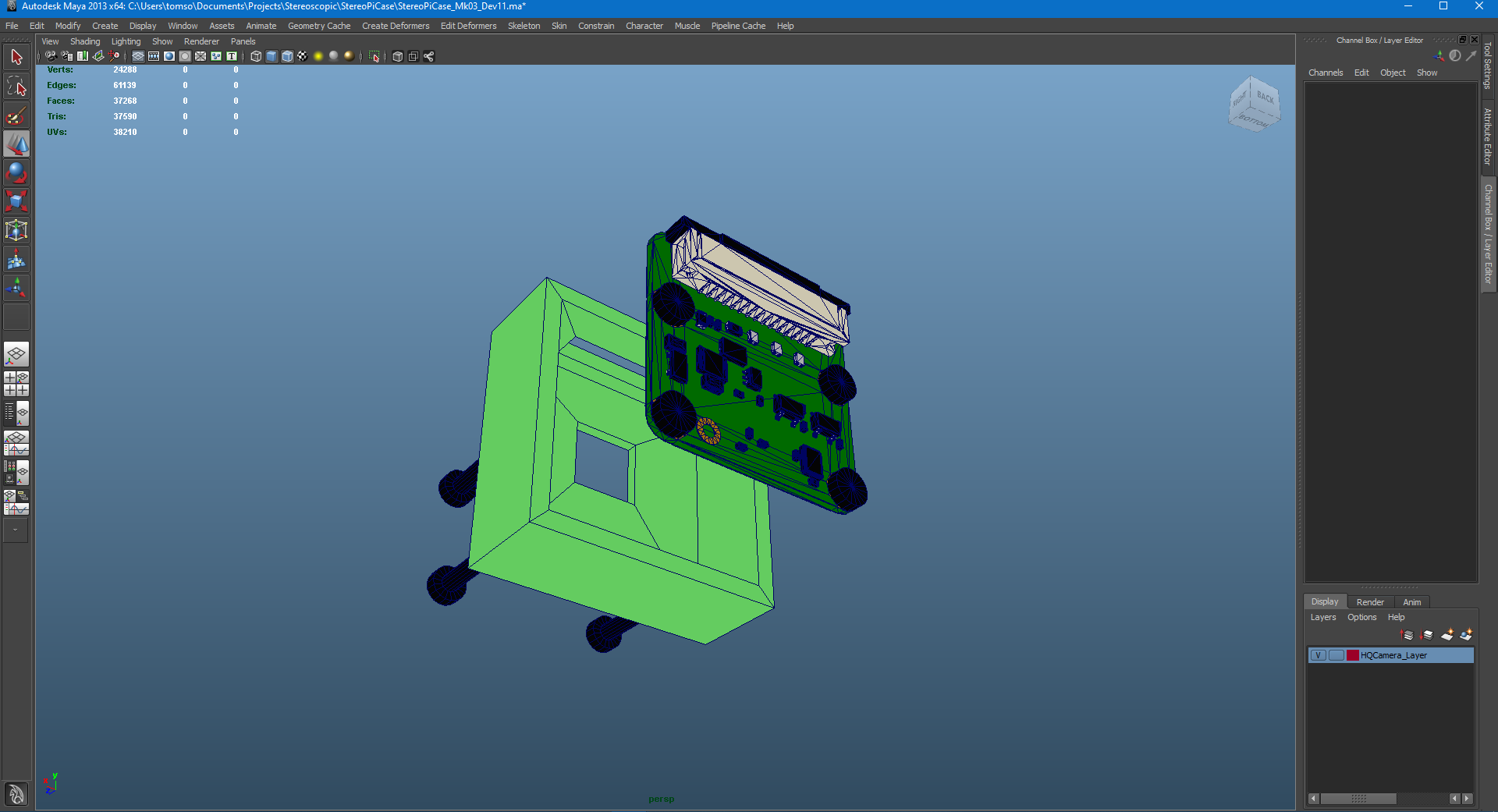Click the red color swatch of HQCamera_Layer
Screen dimensions: 1498x812
(1353, 656)
